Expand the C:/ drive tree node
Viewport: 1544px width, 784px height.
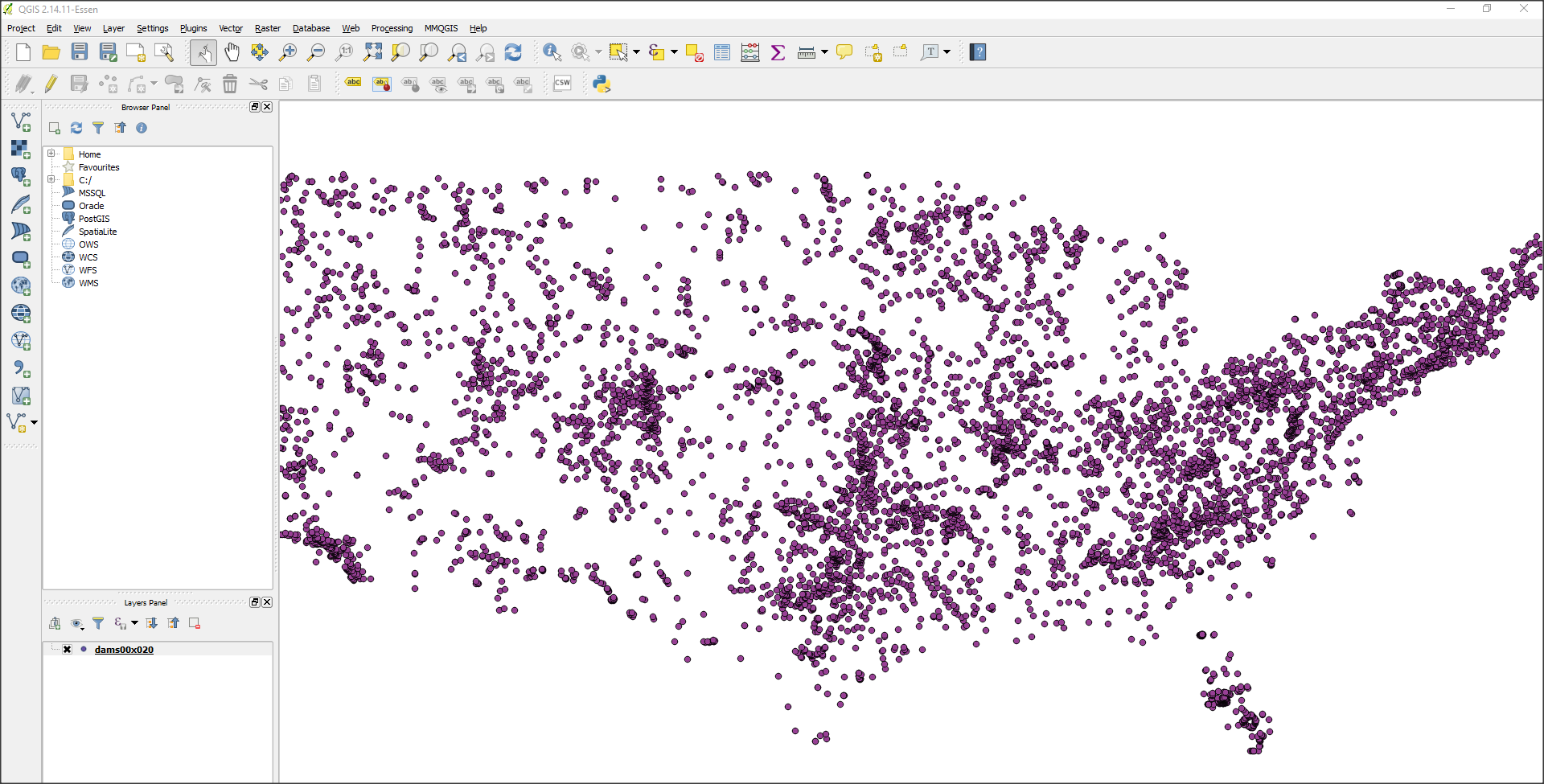51,179
